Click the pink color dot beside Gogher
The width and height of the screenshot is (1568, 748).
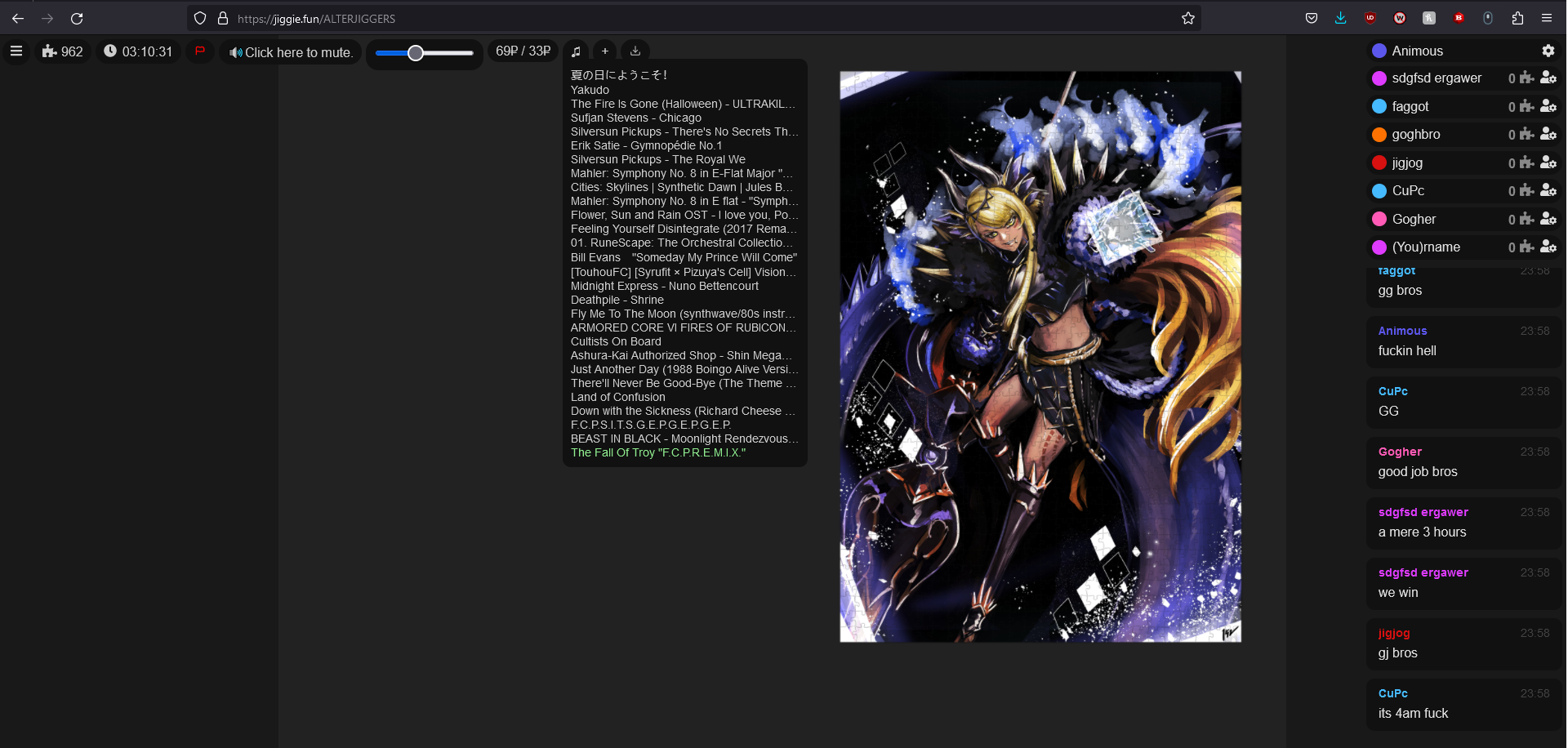[x=1379, y=220]
